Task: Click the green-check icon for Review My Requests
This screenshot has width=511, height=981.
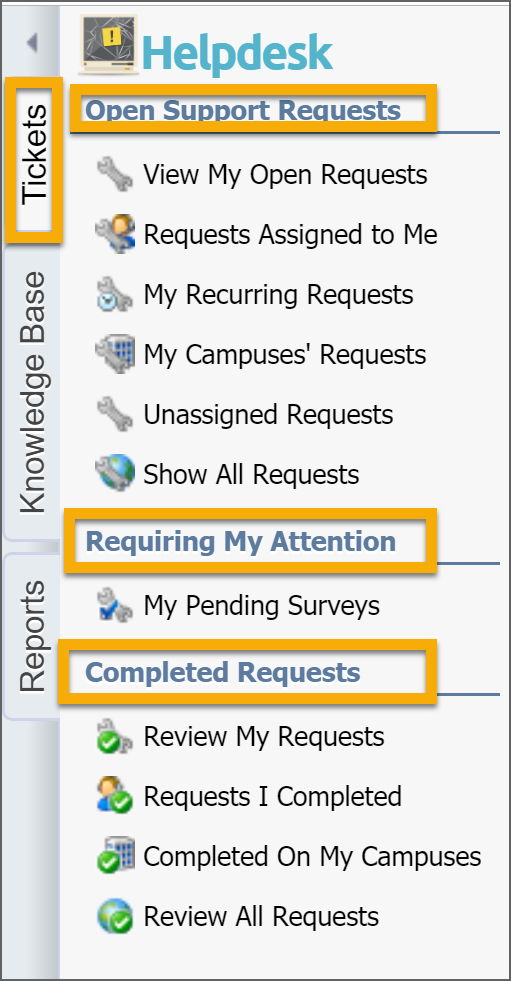Action: 114,736
